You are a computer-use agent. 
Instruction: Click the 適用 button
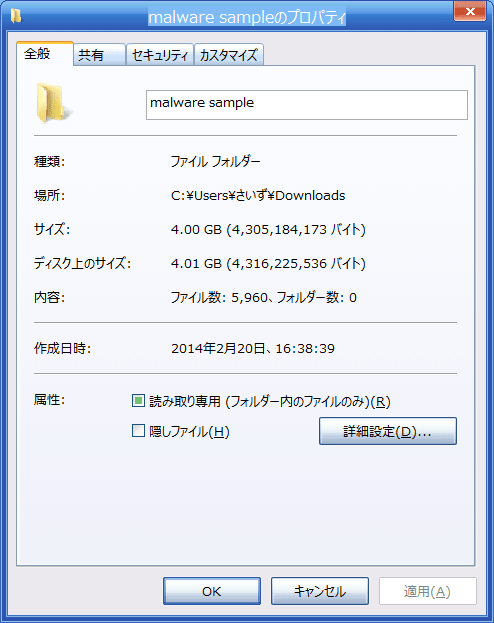(x=428, y=591)
